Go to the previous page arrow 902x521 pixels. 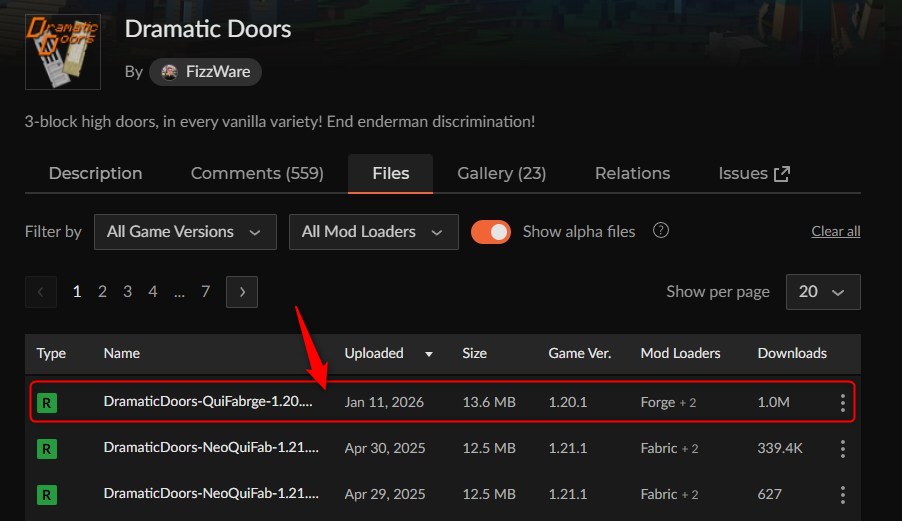tap(41, 292)
